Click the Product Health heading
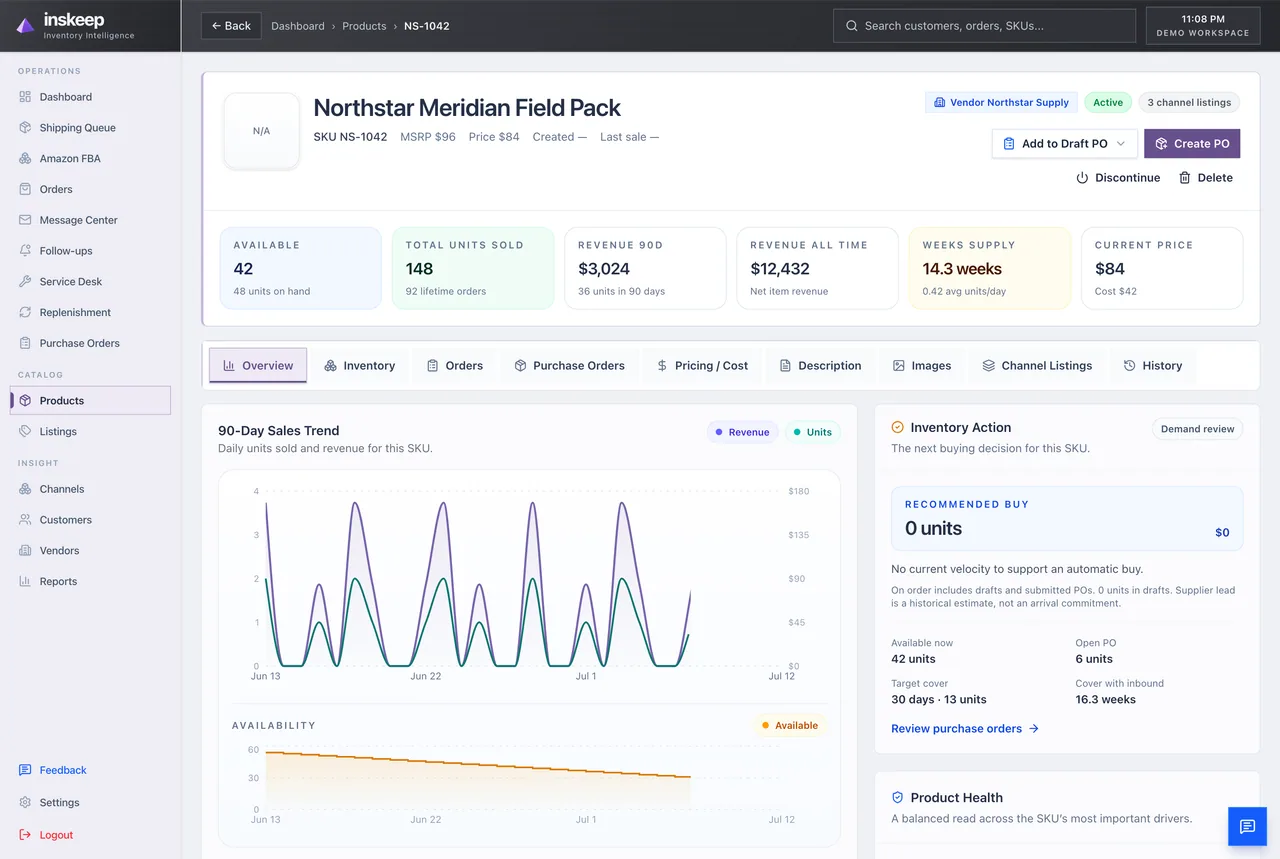 (956, 798)
